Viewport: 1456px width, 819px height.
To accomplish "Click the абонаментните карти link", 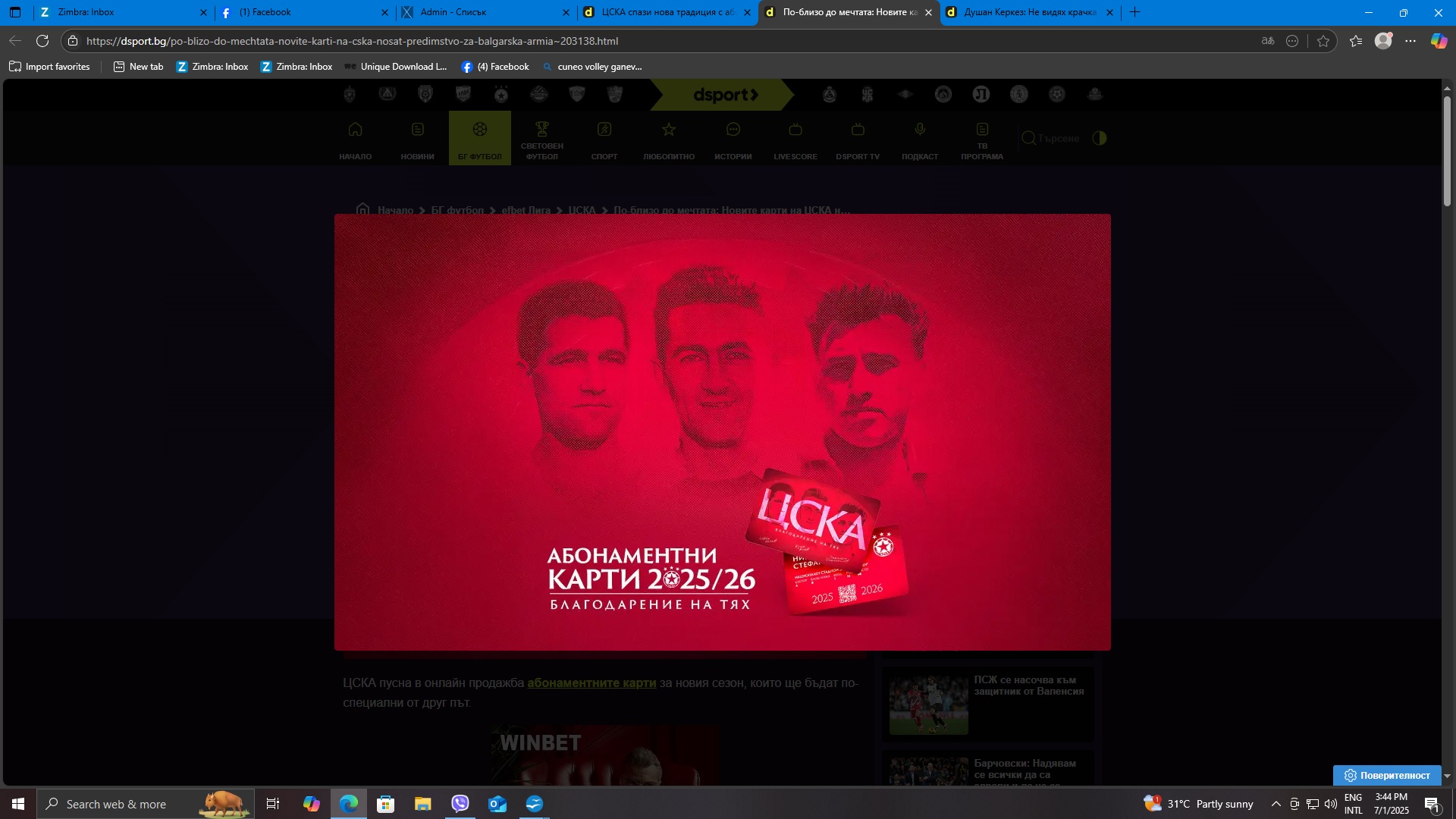I will click(x=591, y=682).
